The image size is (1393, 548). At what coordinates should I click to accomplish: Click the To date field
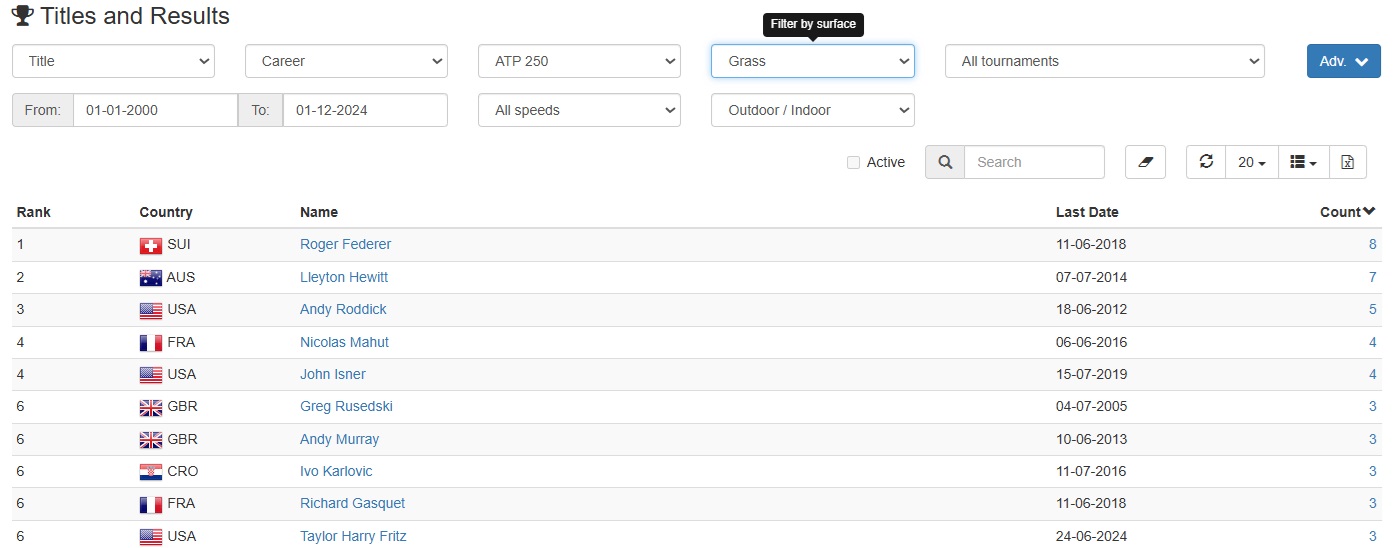(x=365, y=110)
